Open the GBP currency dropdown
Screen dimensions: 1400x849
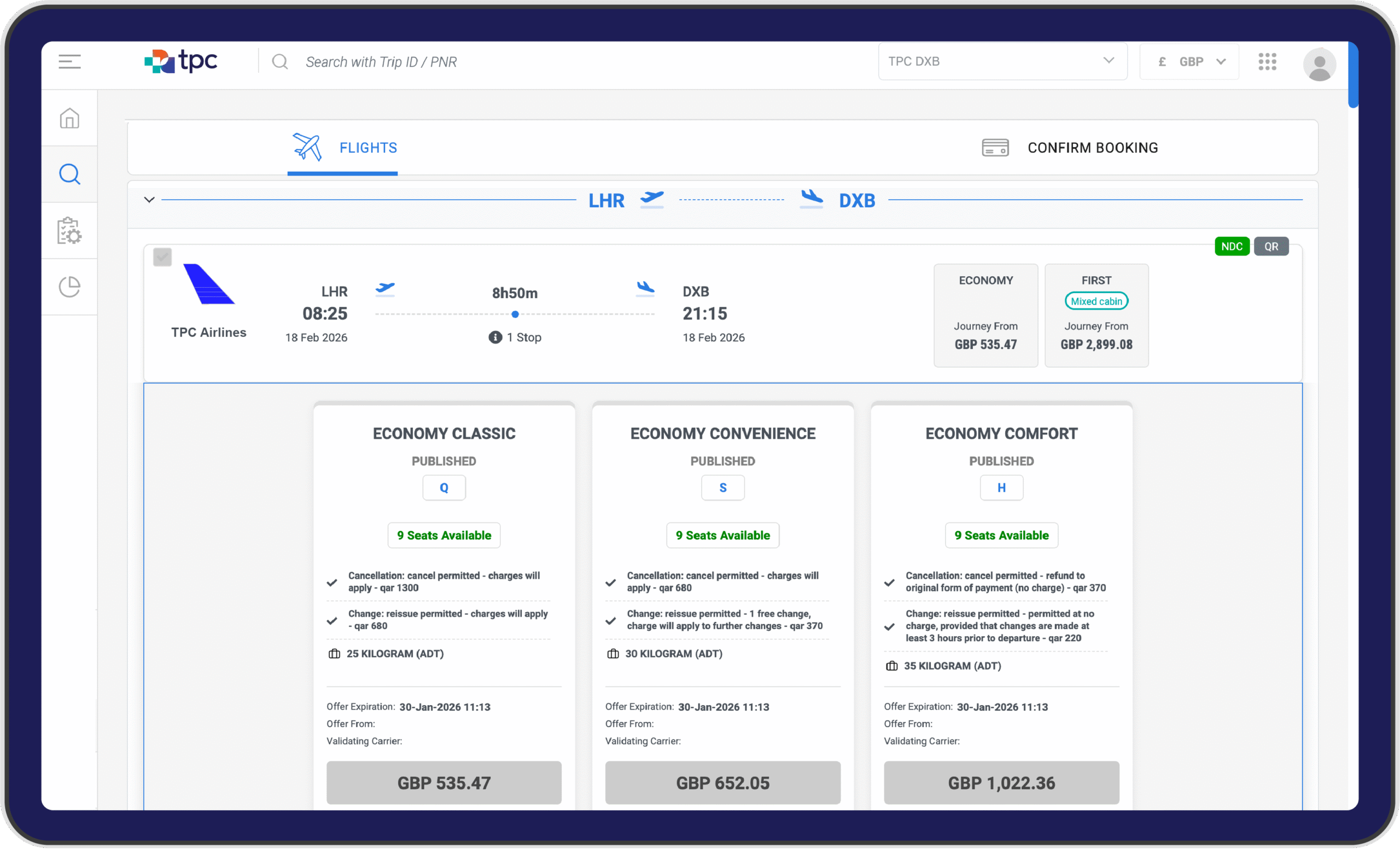pos(1189,61)
